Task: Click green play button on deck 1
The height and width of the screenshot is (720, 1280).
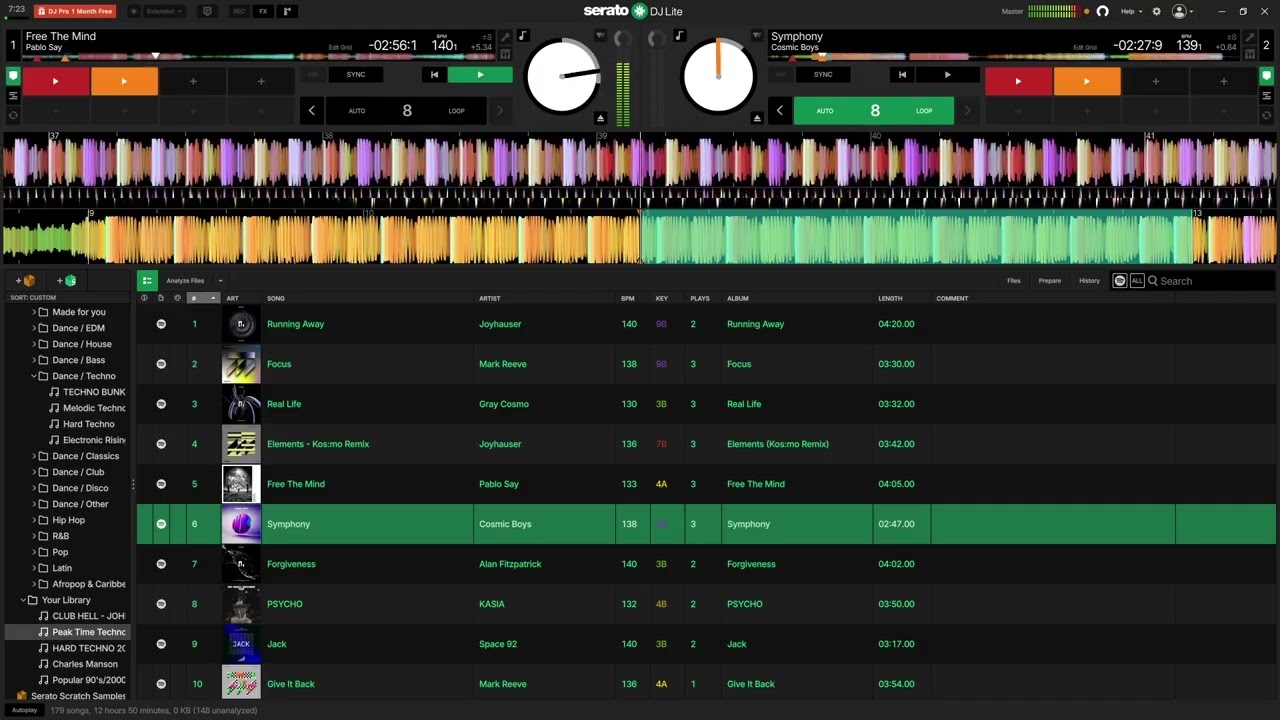Action: 480,74
